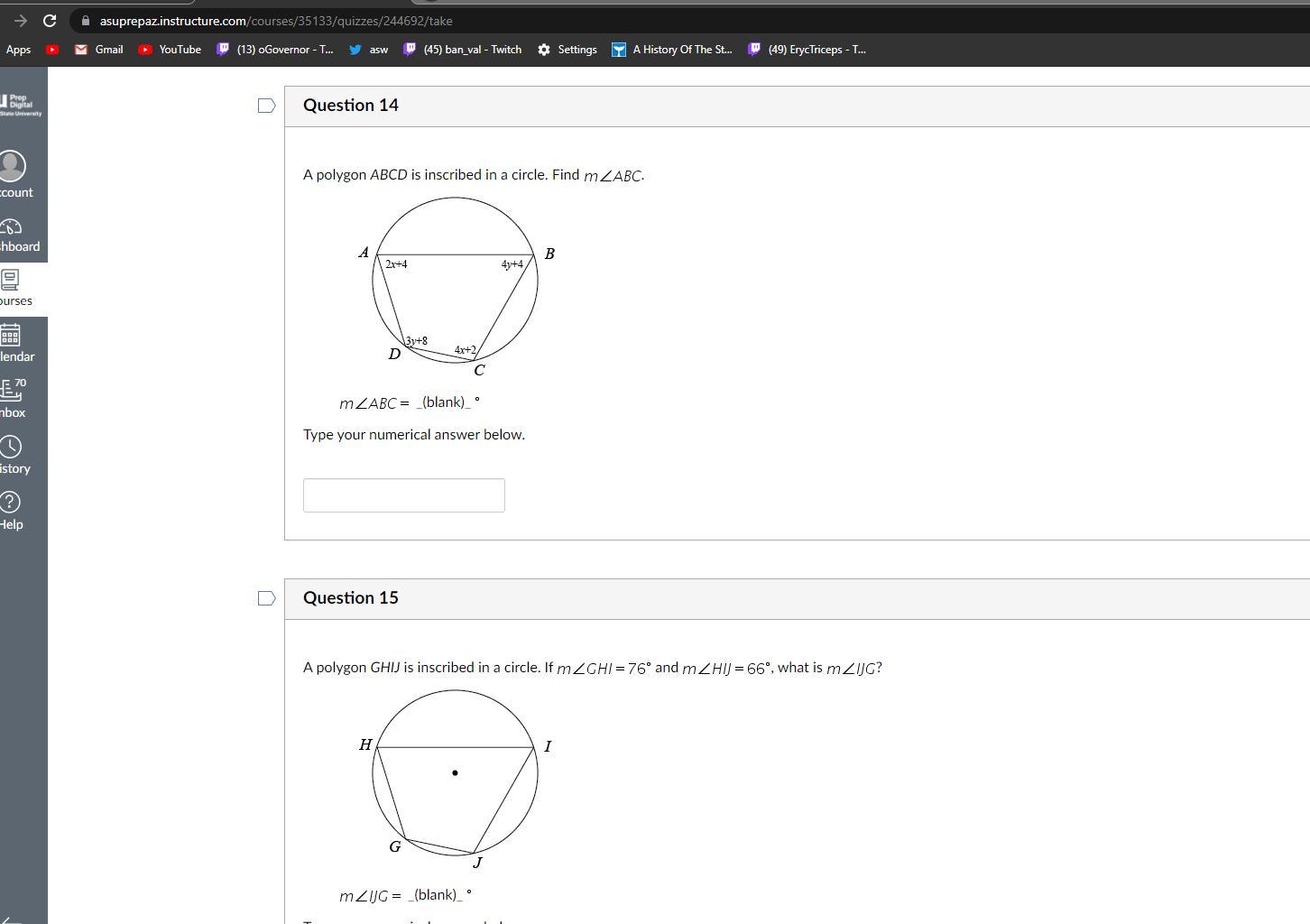
Task: Open Help in the sidebar
Action: [x=12, y=512]
